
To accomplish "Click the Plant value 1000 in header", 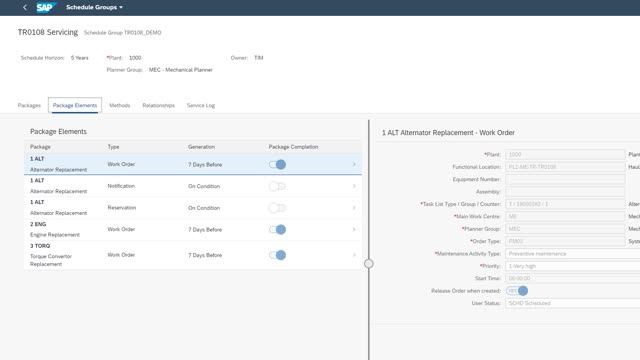I will [x=135, y=58].
